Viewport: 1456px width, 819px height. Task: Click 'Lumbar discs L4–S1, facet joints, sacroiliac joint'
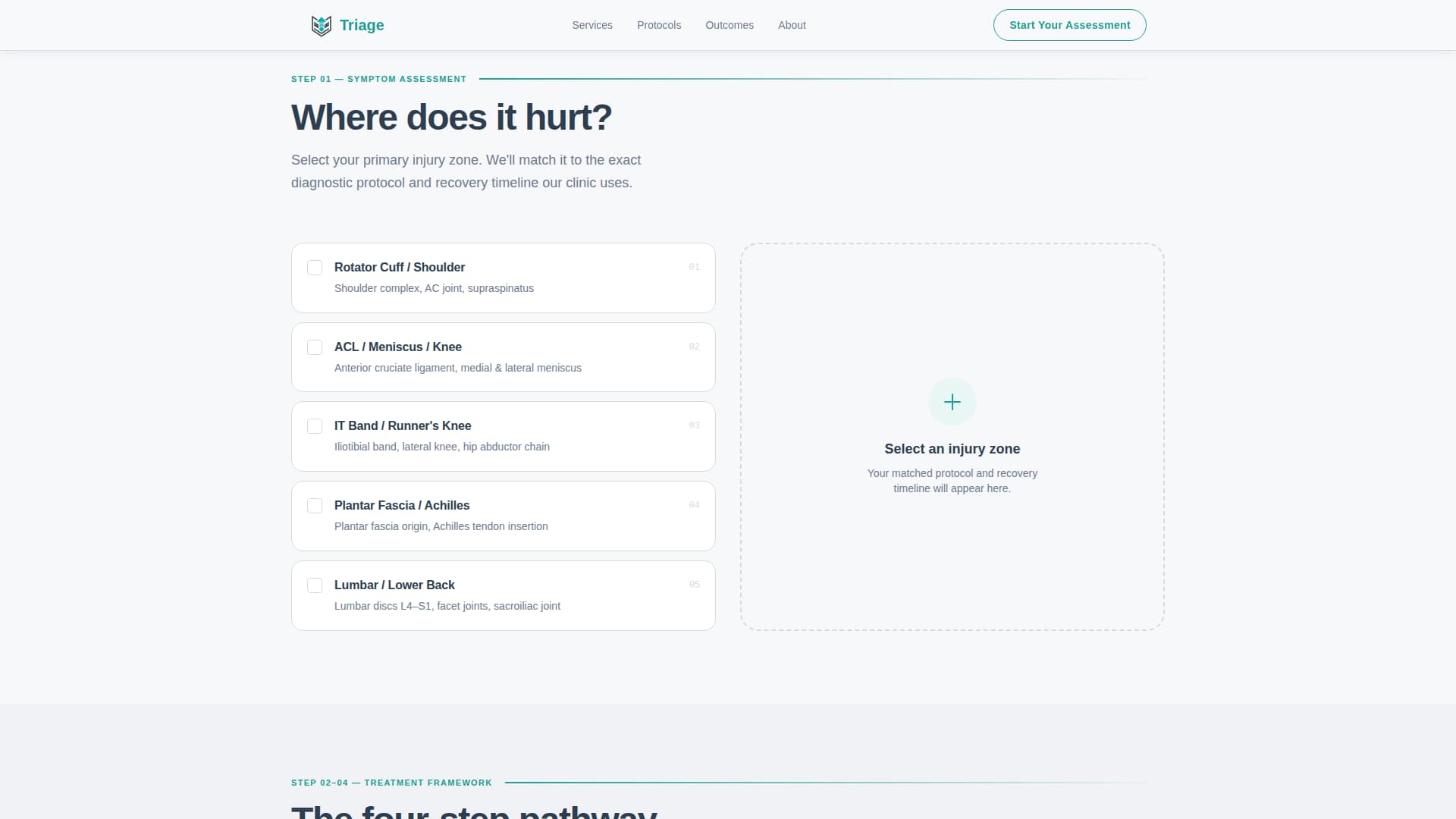coord(447,606)
